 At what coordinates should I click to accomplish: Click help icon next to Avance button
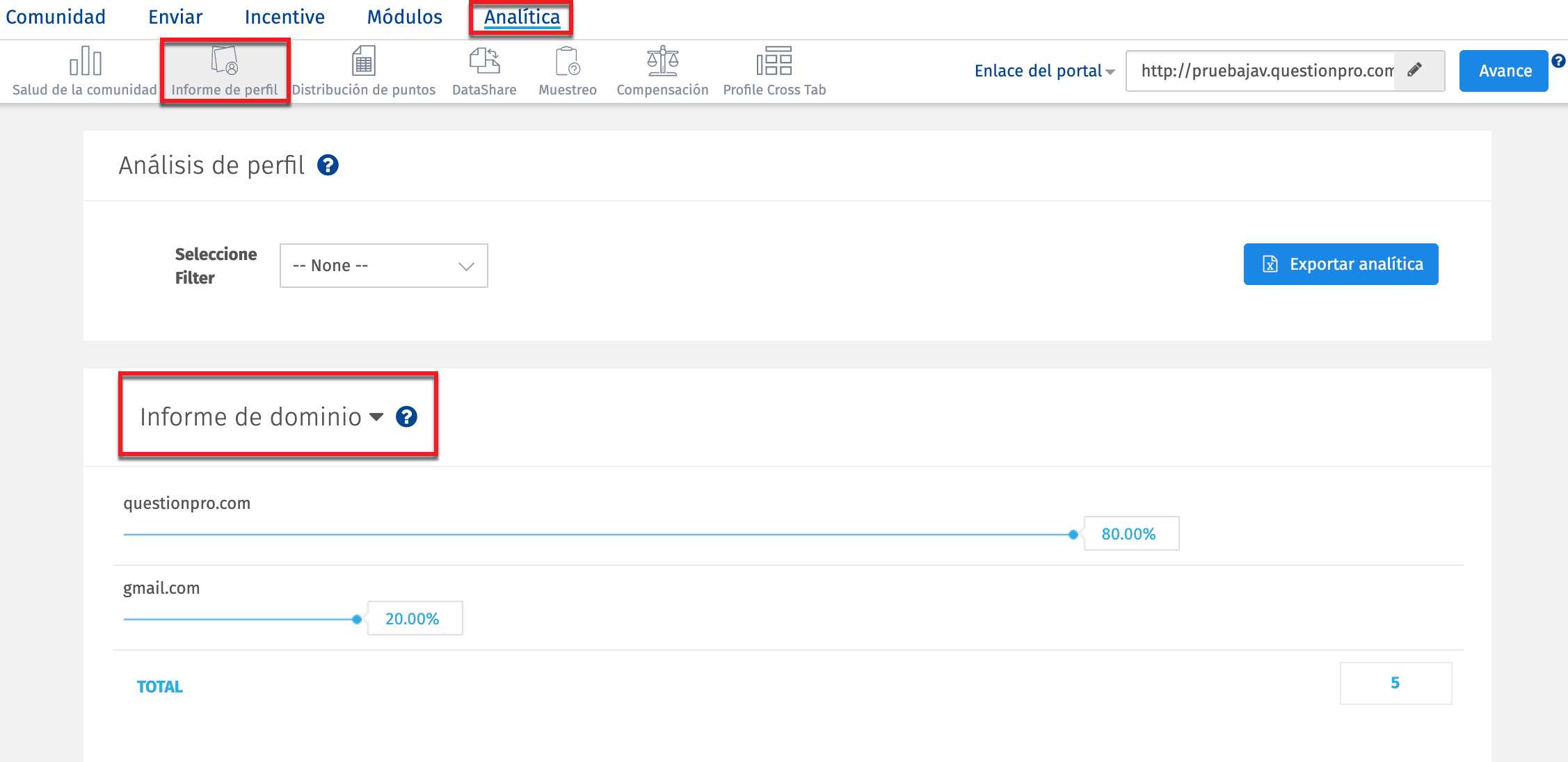1559,60
